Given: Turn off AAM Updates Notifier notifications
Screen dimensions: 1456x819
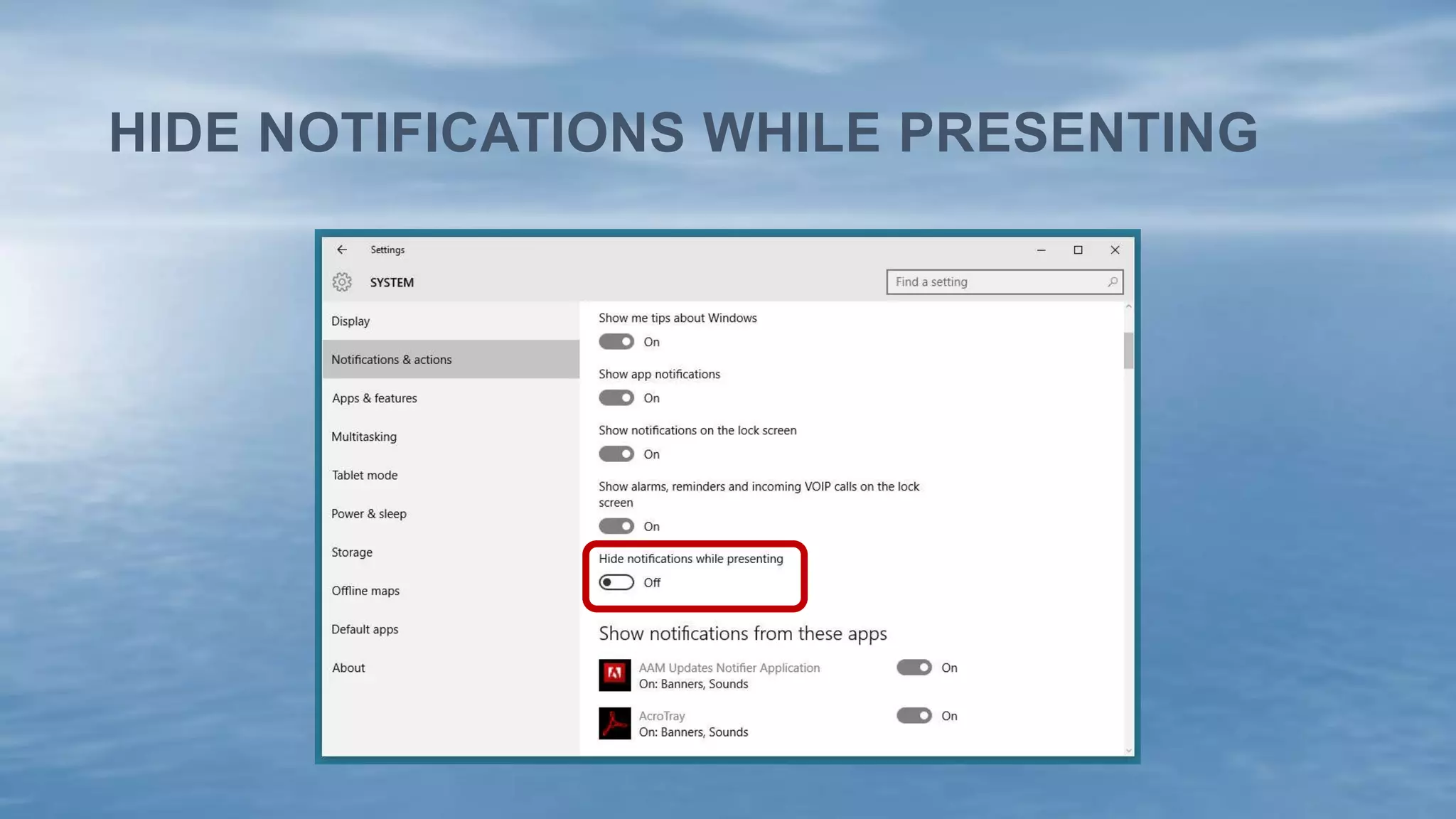Looking at the screenshot, I should pyautogui.click(x=914, y=668).
